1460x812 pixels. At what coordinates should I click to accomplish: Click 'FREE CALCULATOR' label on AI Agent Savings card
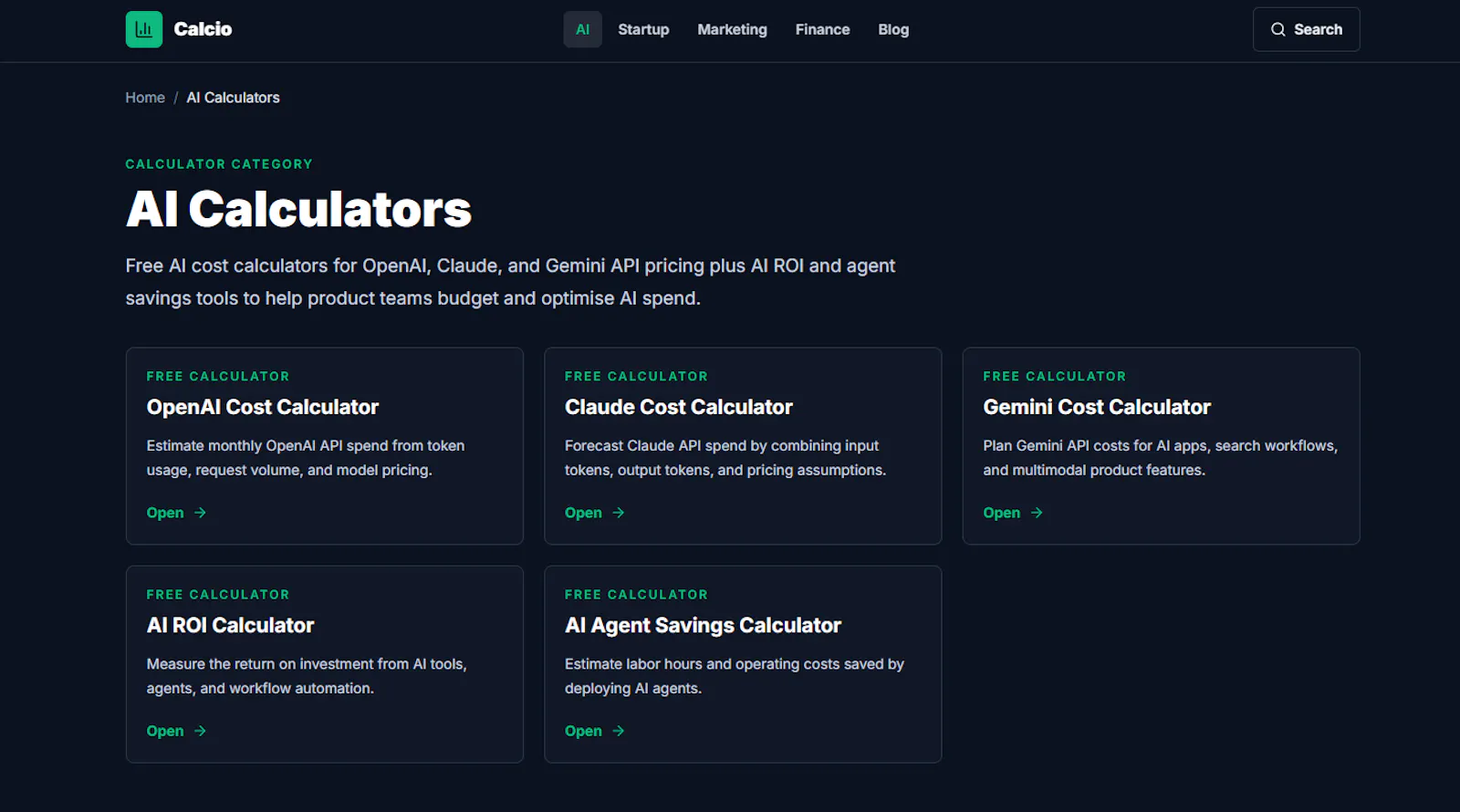636,594
